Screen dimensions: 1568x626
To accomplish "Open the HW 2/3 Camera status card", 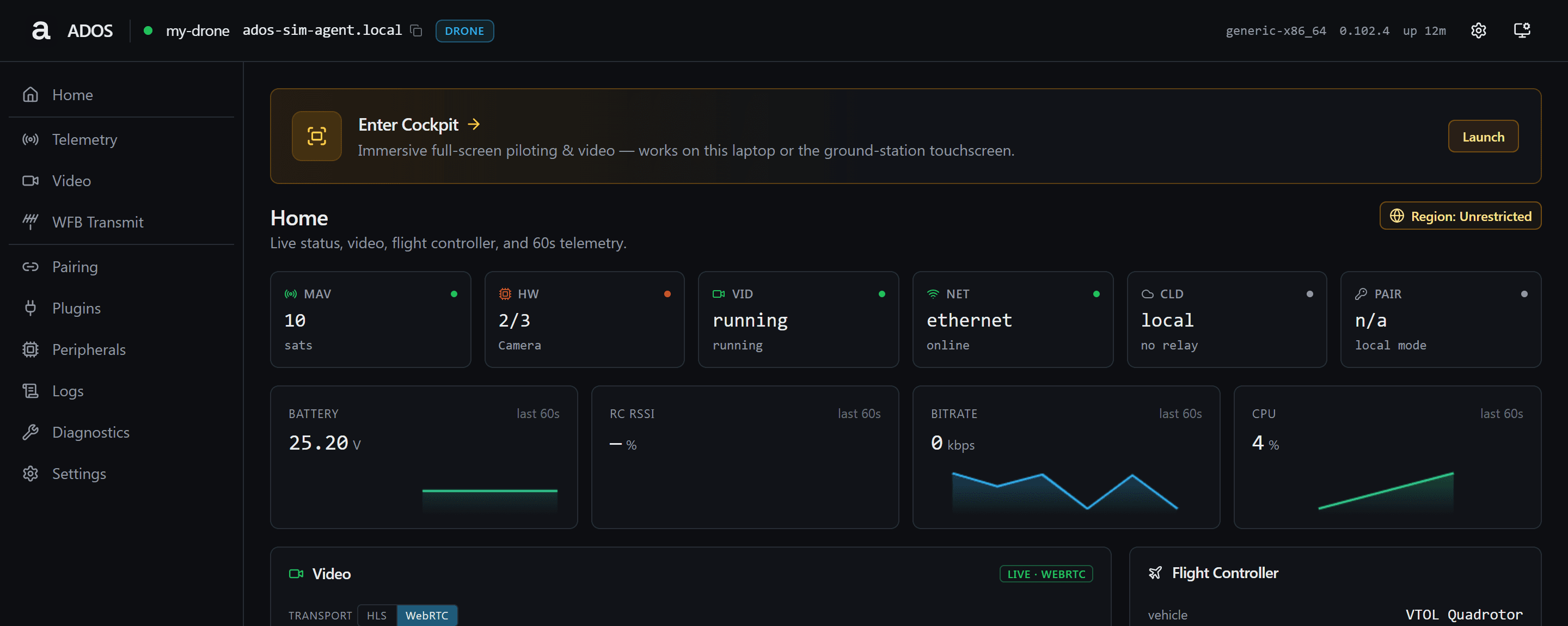I will (584, 320).
